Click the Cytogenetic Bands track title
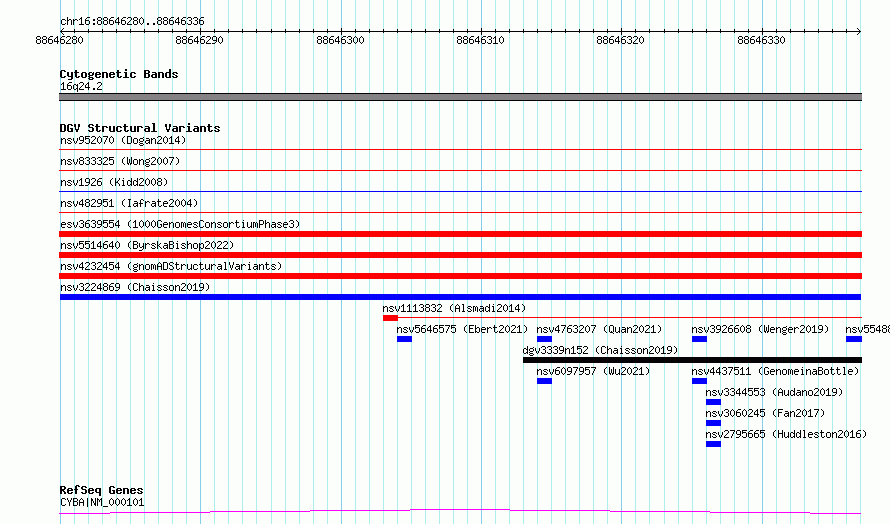Viewport: 890px width, 524px height. (x=119, y=74)
